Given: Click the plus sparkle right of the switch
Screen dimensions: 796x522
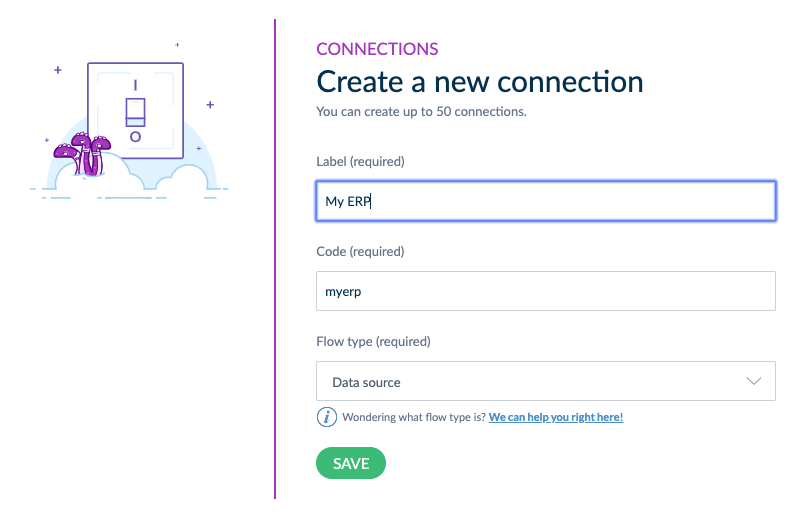Looking at the screenshot, I should click(210, 104).
